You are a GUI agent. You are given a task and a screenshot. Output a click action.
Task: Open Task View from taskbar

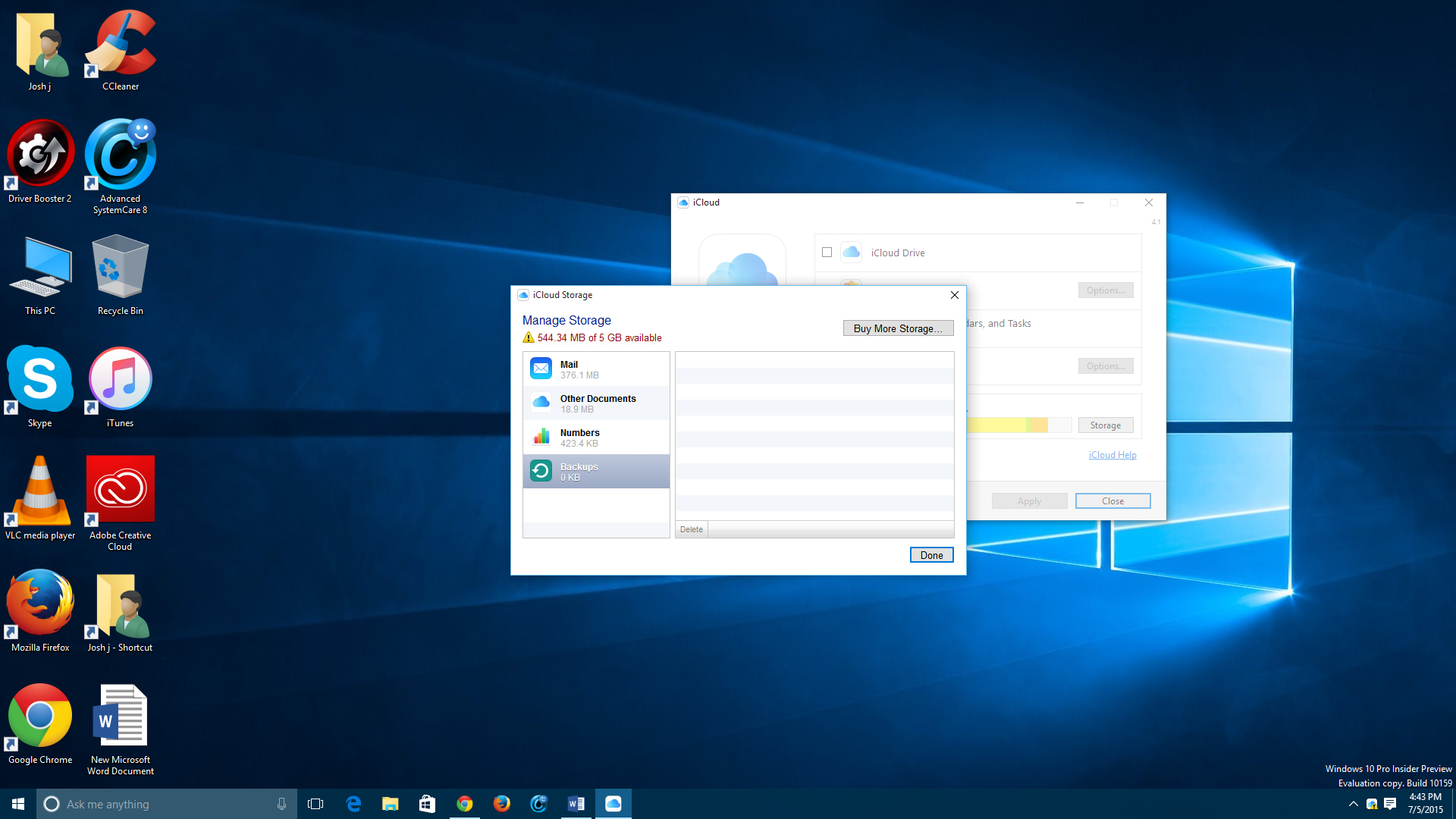[315, 804]
